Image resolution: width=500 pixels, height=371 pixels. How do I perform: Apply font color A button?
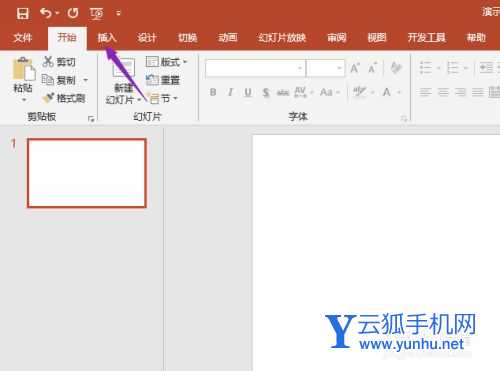coord(387,92)
